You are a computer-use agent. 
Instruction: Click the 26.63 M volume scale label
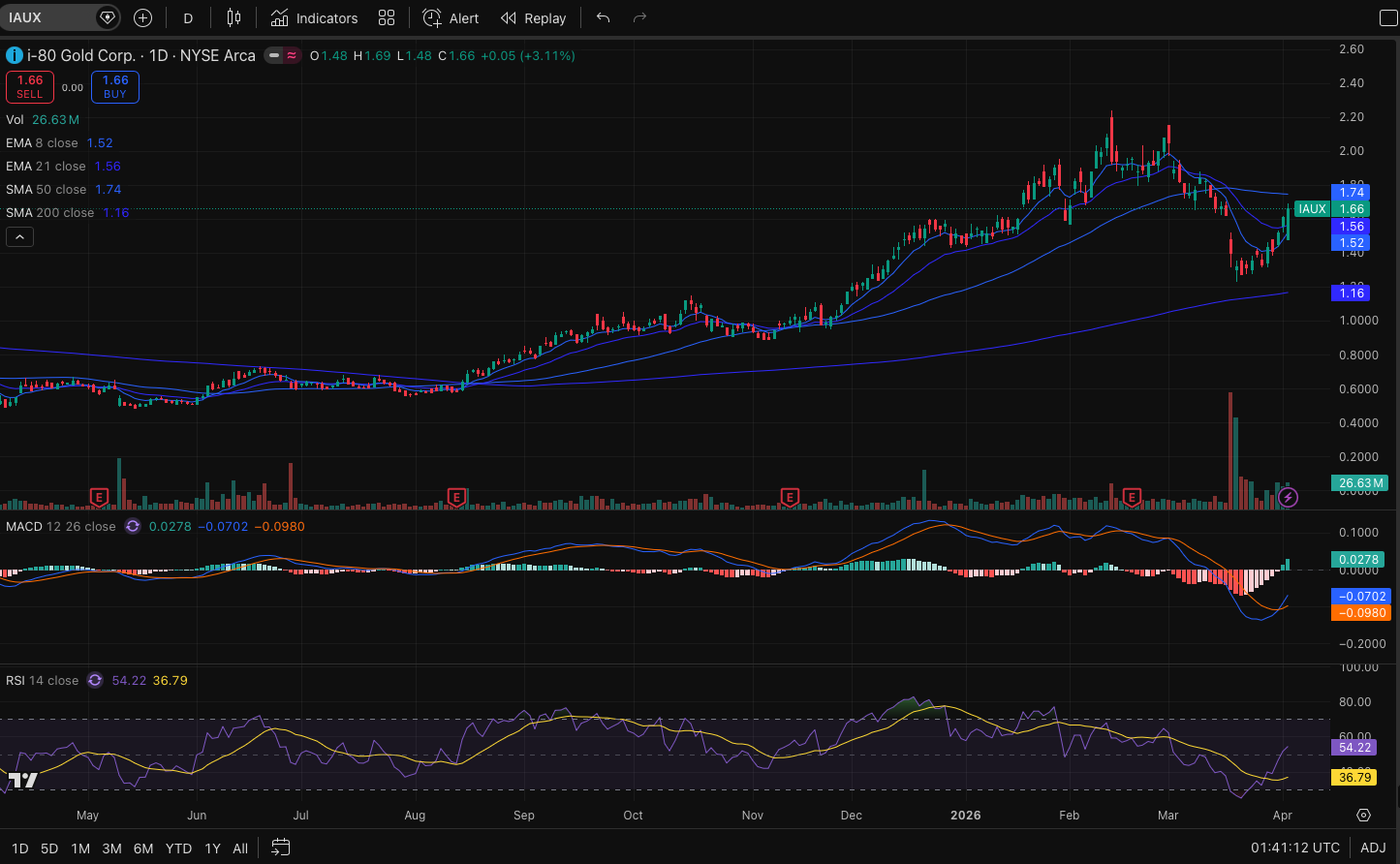click(1360, 483)
